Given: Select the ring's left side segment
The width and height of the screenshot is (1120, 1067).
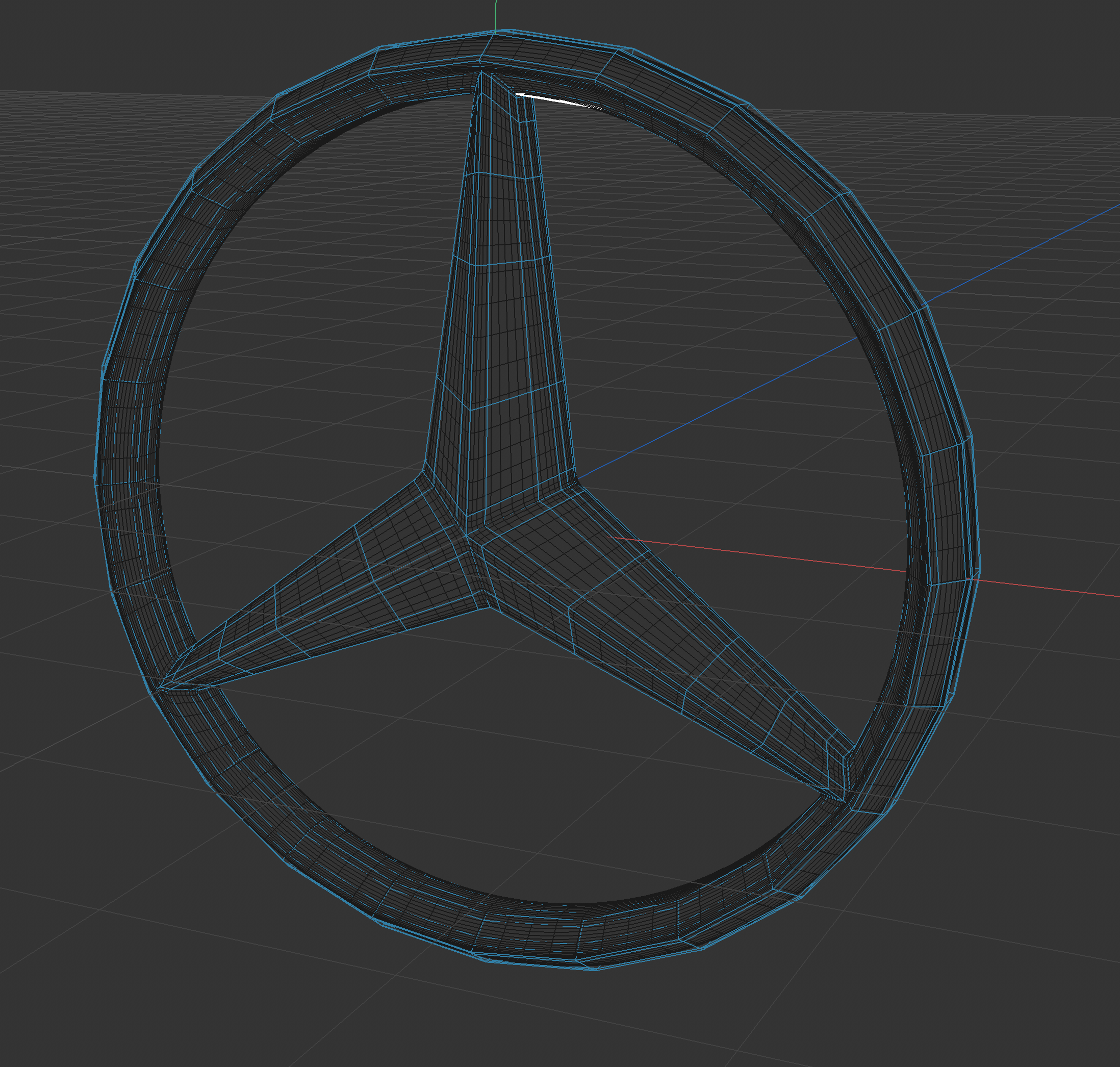Looking at the screenshot, I should 128,472.
